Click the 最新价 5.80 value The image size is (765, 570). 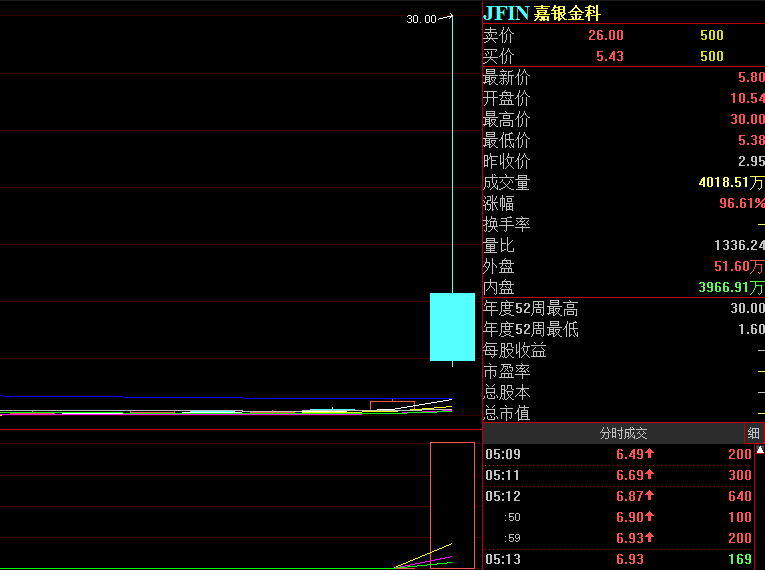(751, 77)
